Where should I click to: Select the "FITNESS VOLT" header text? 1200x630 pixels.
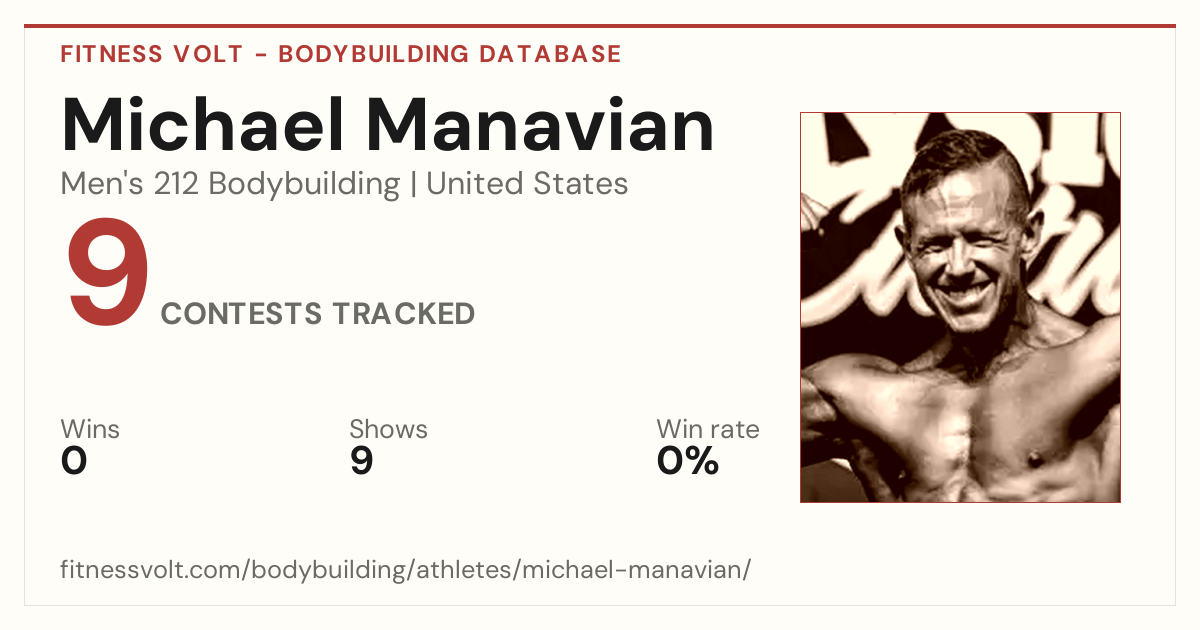coord(152,54)
